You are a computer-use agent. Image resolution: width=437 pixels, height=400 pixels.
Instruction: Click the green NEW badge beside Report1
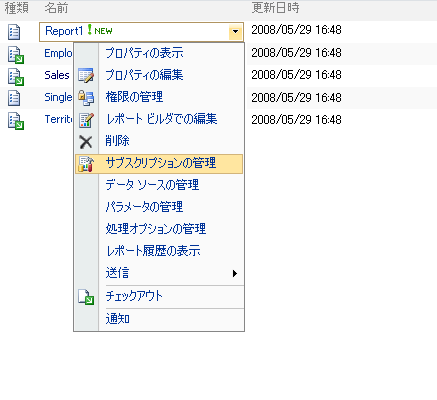[100, 30]
